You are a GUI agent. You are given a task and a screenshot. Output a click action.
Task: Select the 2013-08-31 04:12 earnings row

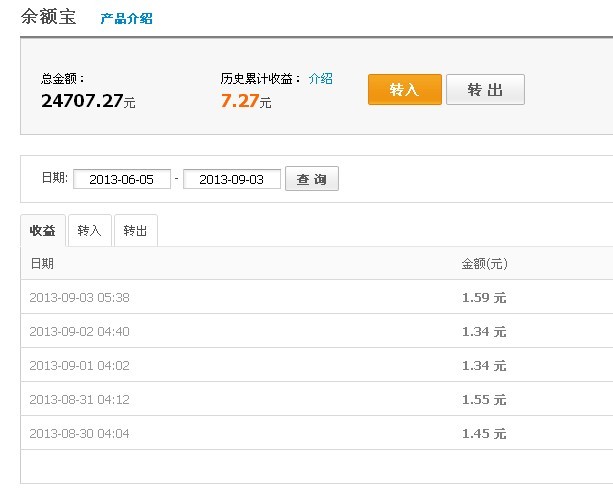tap(317, 399)
